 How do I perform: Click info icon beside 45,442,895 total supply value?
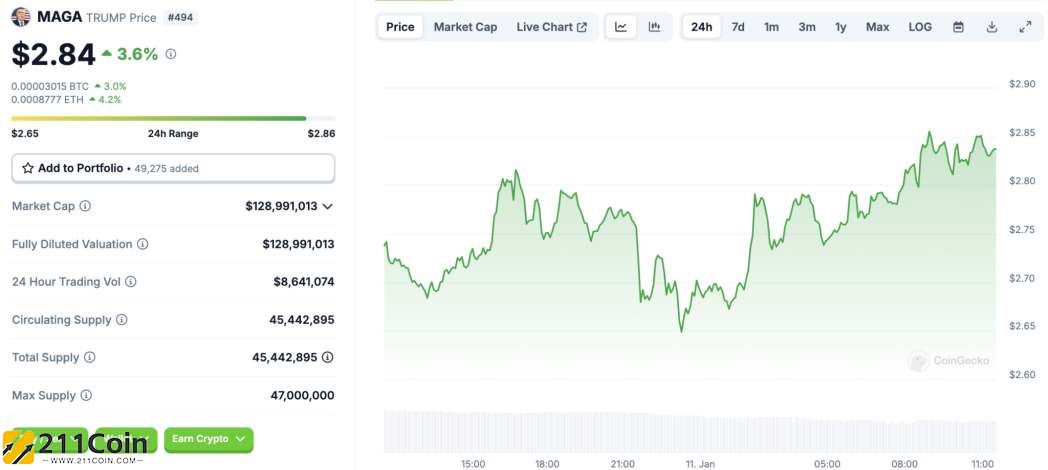(328, 358)
